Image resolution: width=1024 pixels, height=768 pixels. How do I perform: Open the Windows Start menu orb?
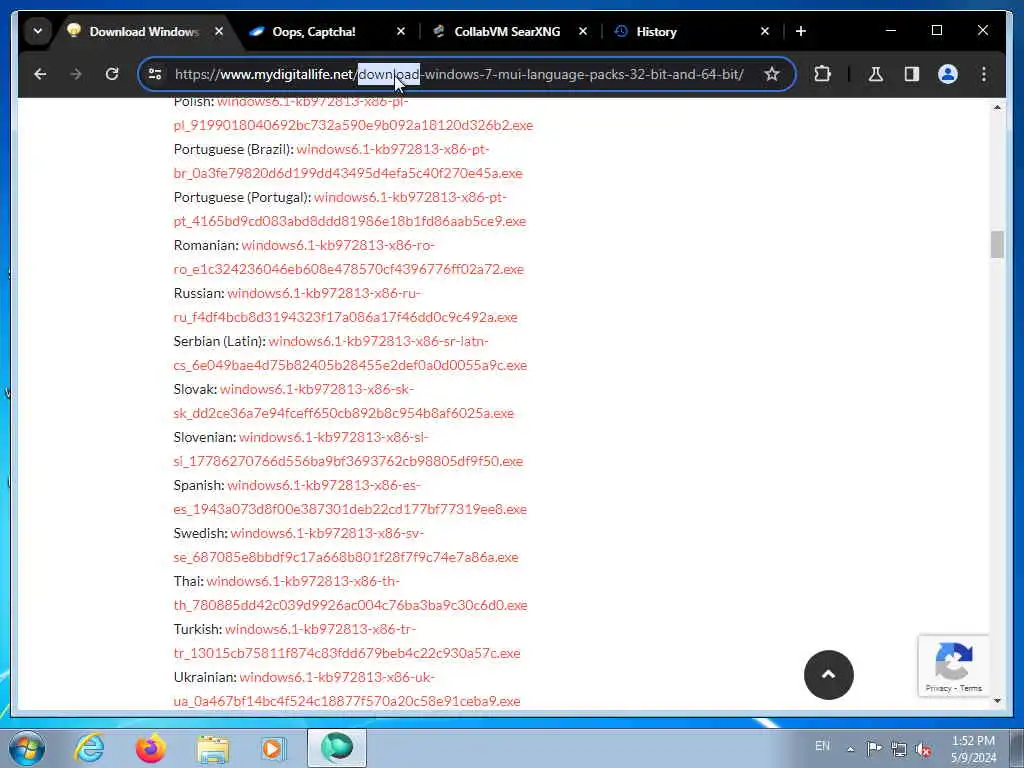[x=27, y=748]
